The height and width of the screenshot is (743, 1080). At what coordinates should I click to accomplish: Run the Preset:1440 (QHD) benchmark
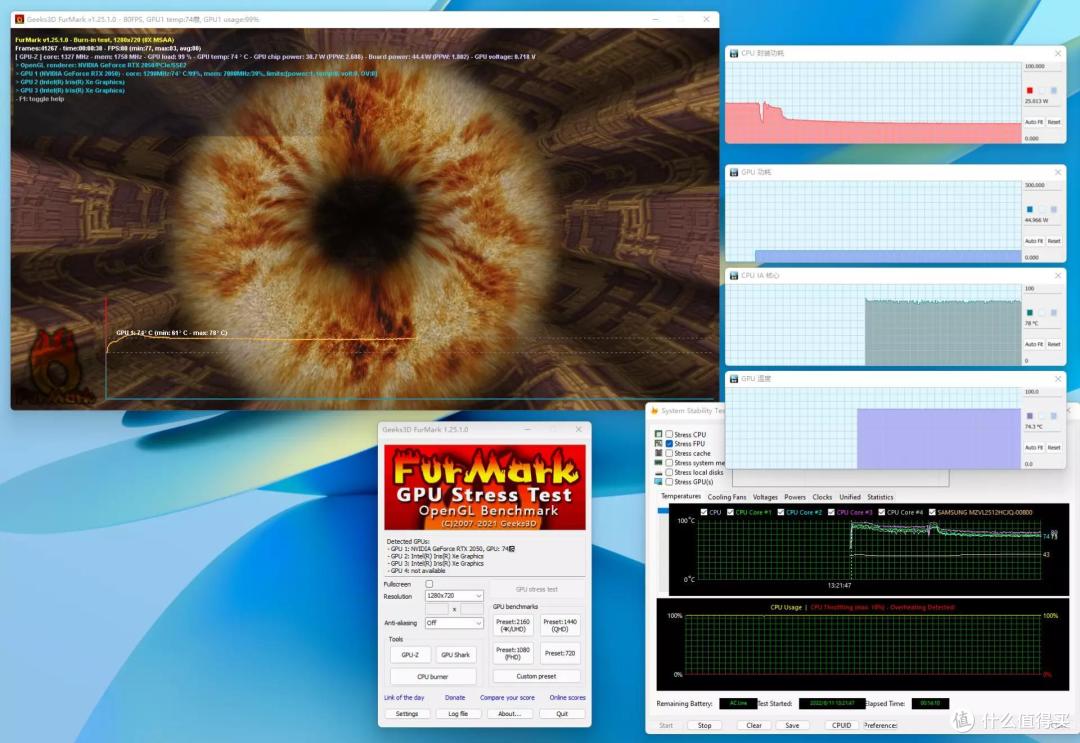click(x=560, y=626)
